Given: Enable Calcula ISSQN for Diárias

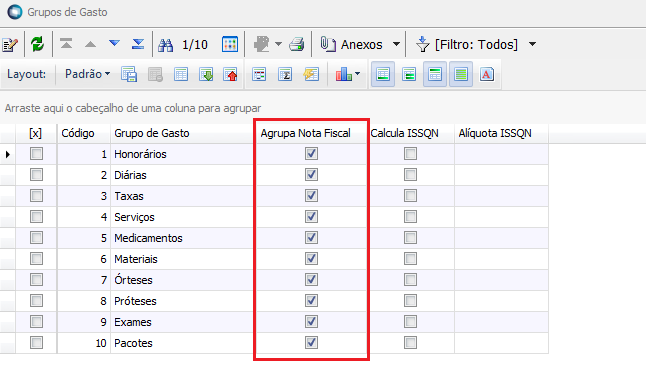Looking at the screenshot, I should (410, 175).
